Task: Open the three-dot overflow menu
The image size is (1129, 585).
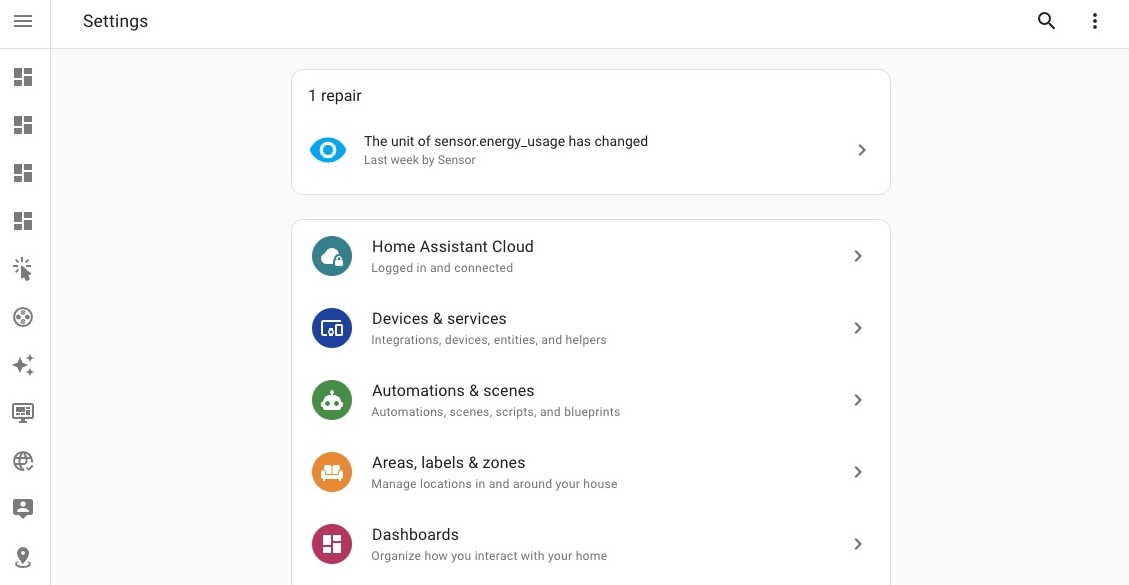Action: click(1095, 21)
